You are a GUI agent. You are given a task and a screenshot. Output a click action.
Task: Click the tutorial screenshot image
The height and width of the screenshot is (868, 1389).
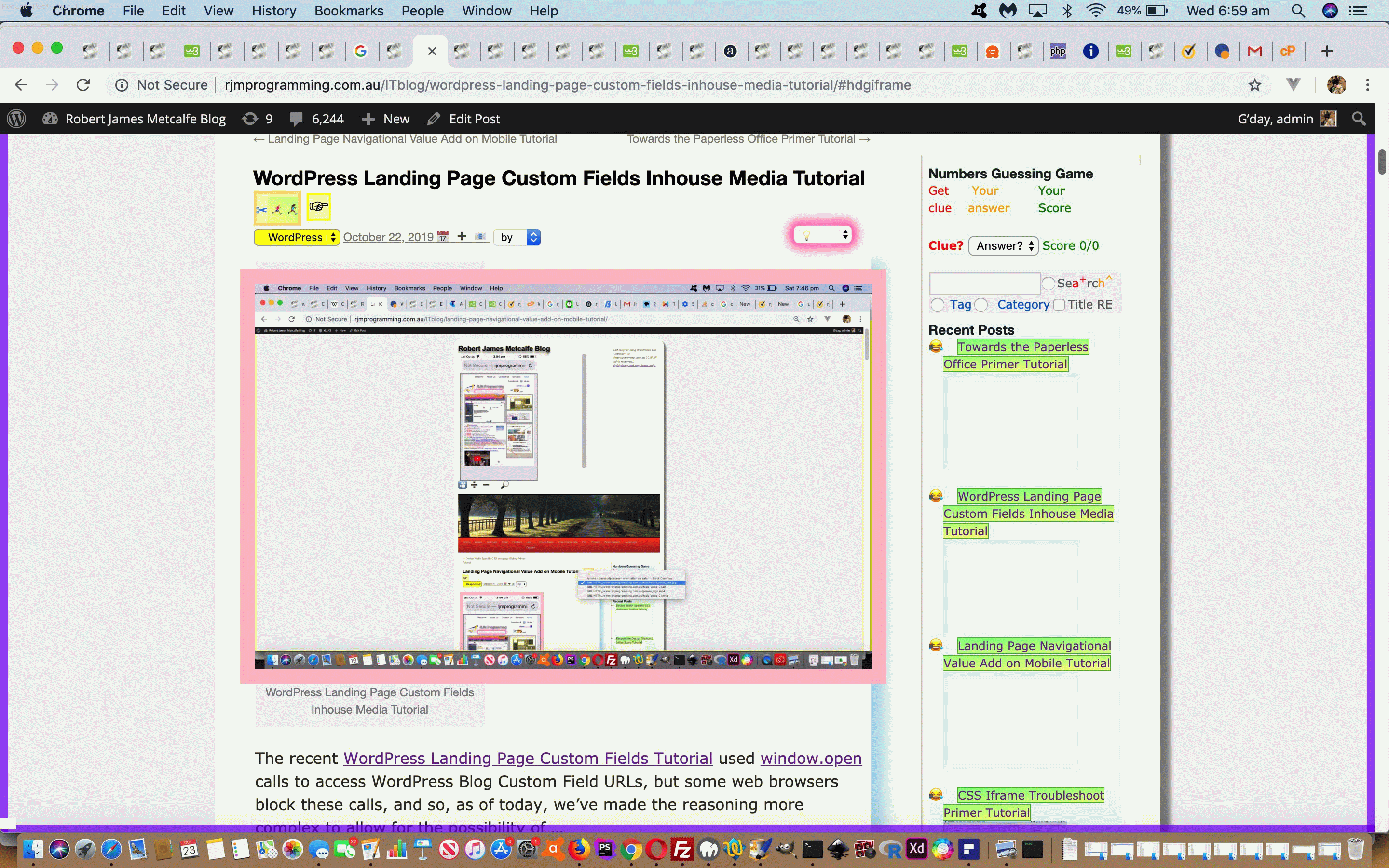pos(562,476)
